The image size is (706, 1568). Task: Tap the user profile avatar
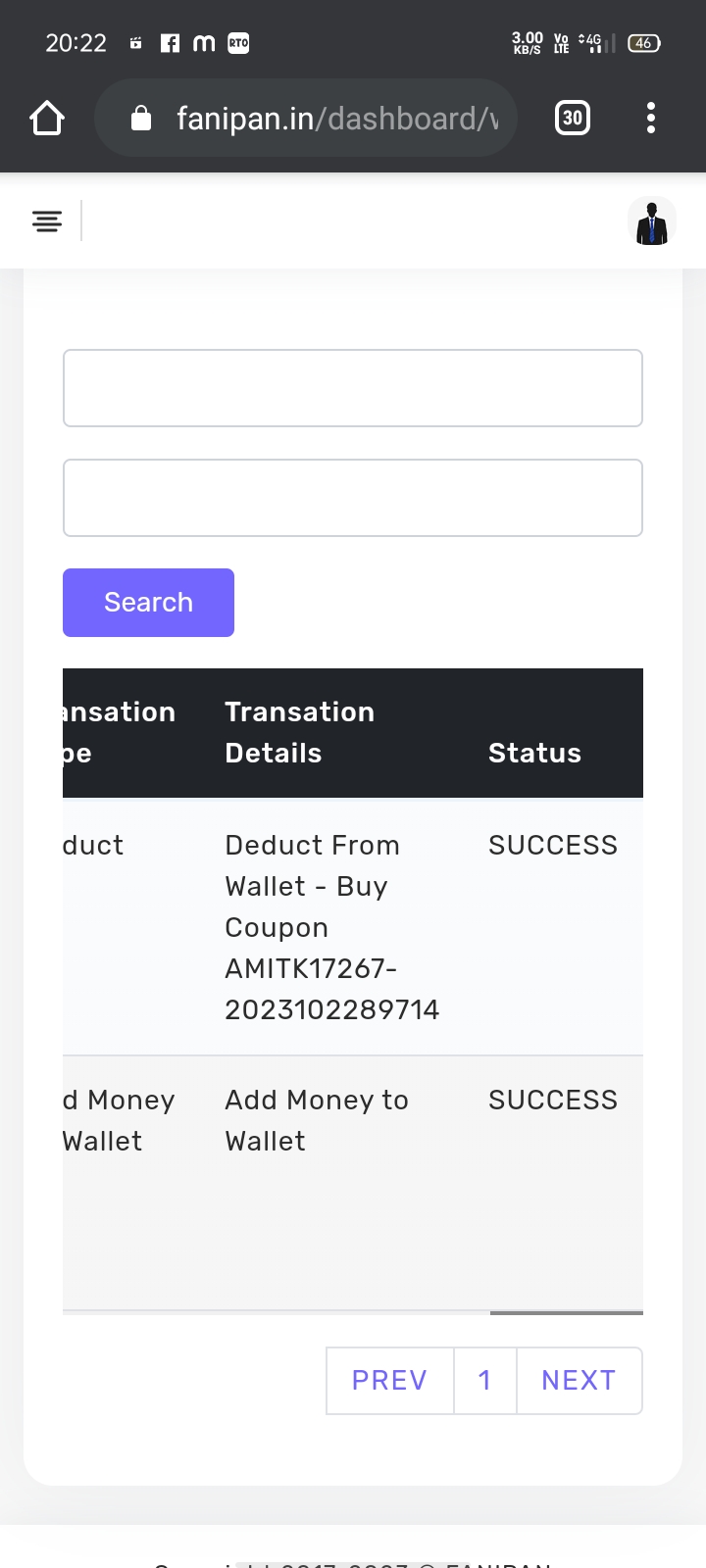tap(652, 221)
